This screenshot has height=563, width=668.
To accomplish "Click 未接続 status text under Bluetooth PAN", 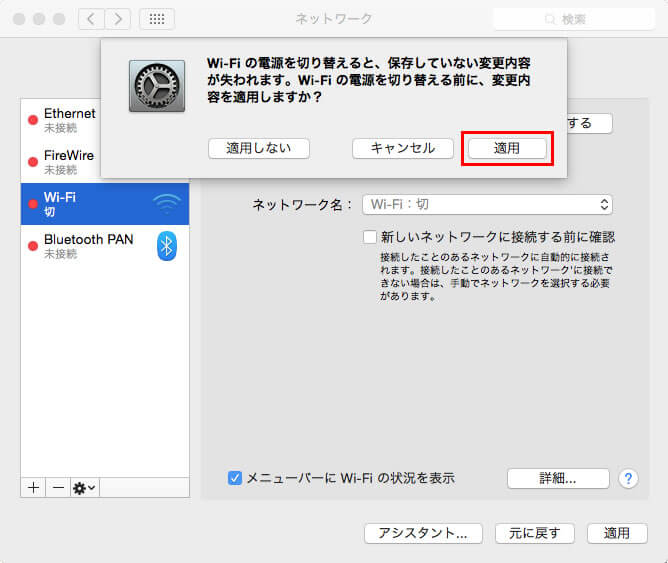I will 60,254.
